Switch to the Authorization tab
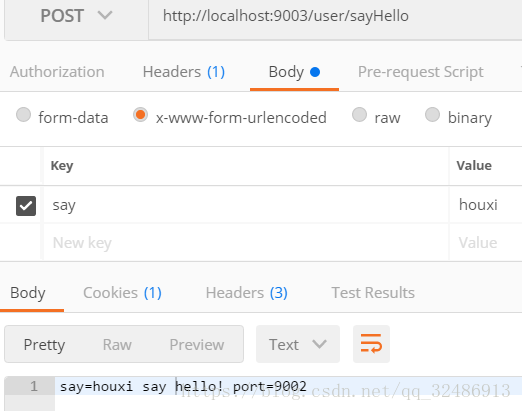The image size is (522, 411). [x=57, y=72]
